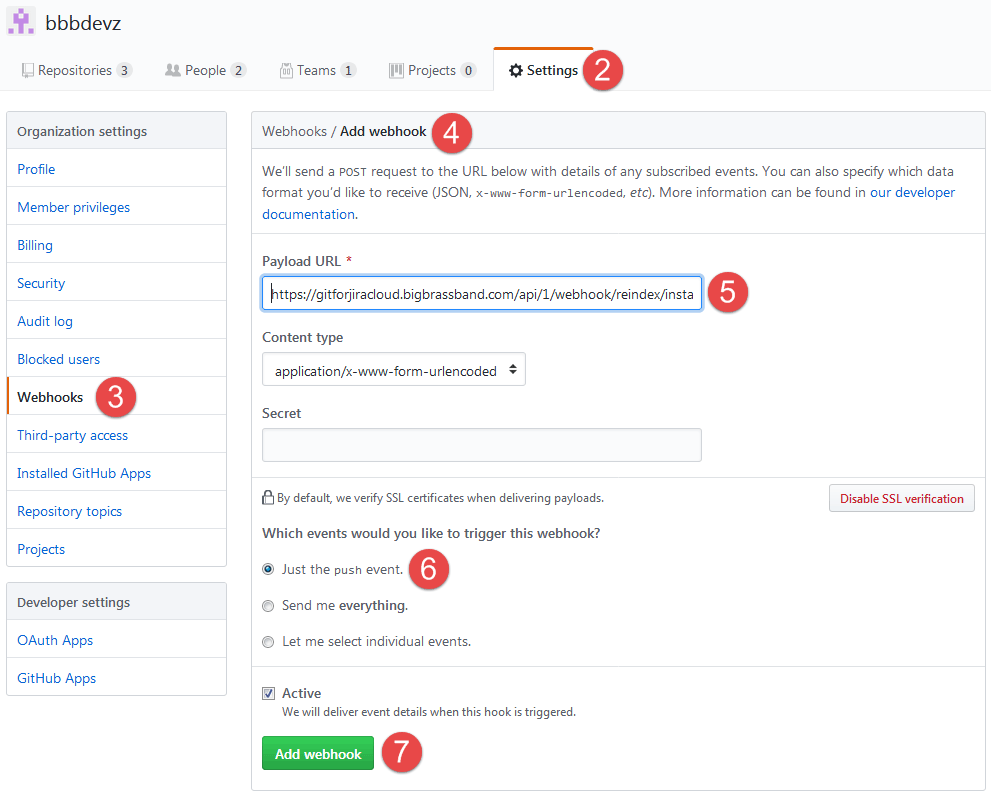The width and height of the screenshot is (991, 796).
Task: Go to the Projects tab
Action: pos(432,70)
